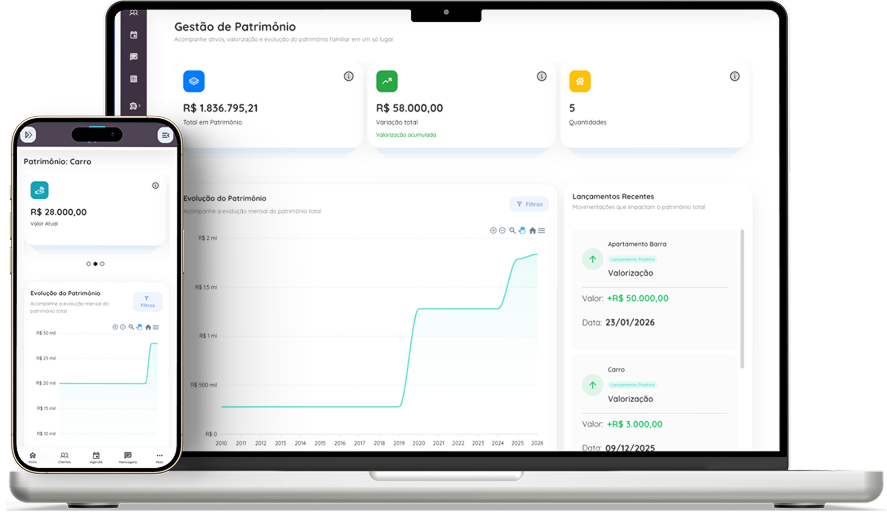Viewport: 887px width, 519px height.
Task: Click Lançamento Positivo badge under Carro
Action: [632, 385]
